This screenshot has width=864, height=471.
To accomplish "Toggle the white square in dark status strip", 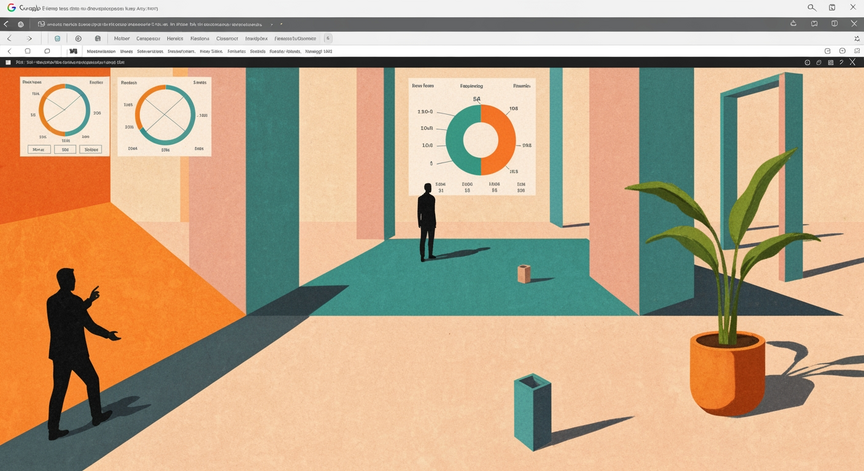I will pos(8,63).
